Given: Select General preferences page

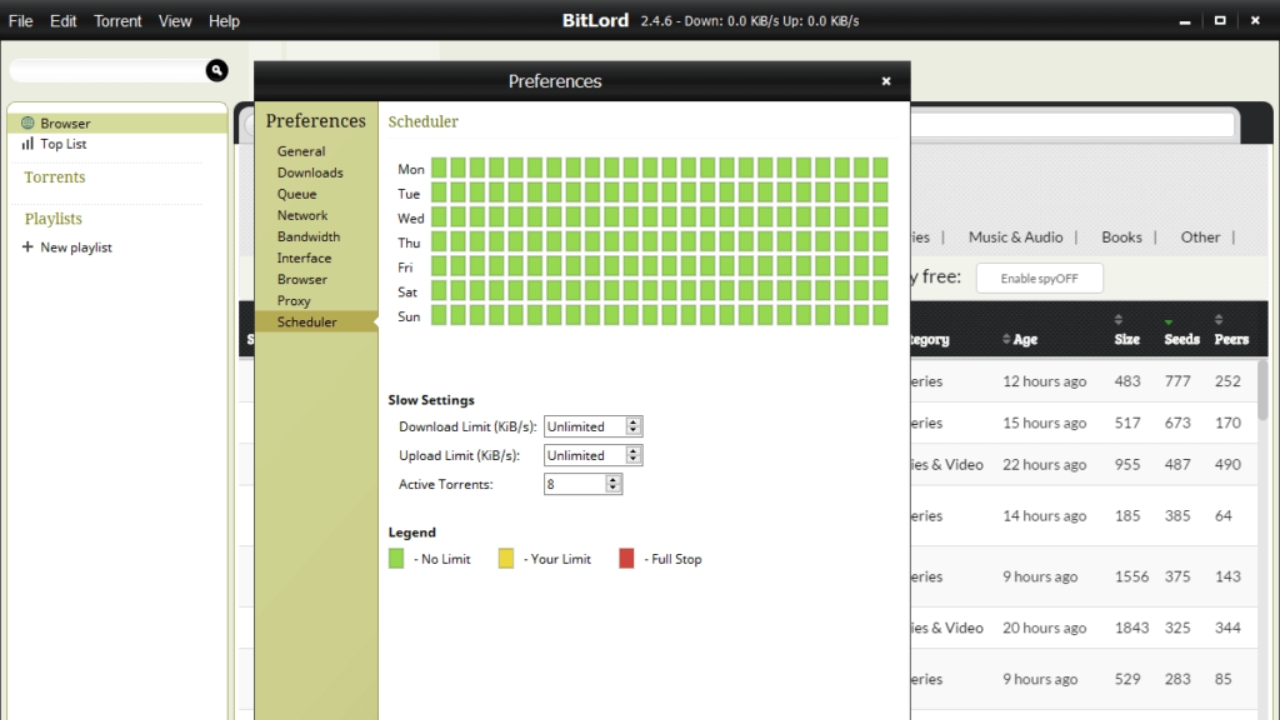Looking at the screenshot, I should click(301, 151).
